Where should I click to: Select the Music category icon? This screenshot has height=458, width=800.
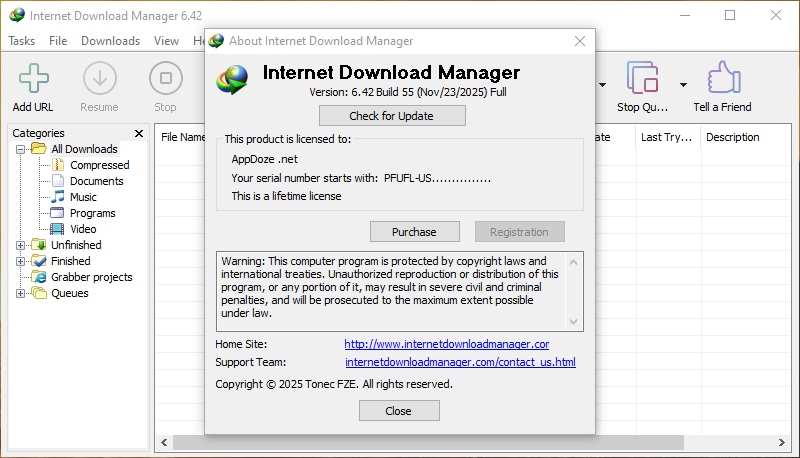59,197
